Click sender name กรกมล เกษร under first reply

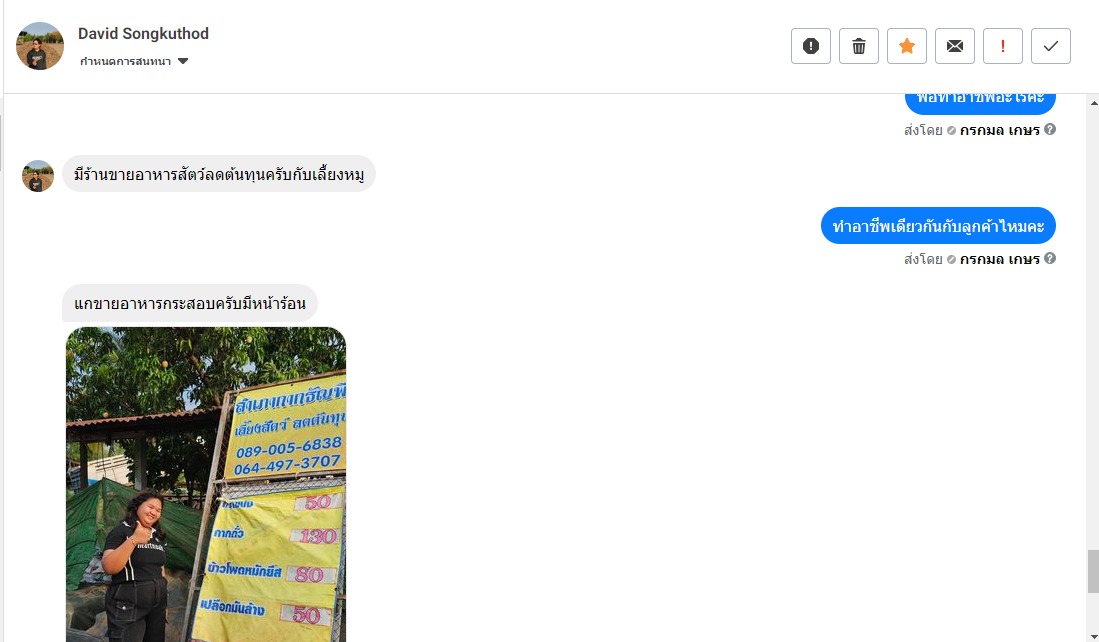(x=999, y=130)
